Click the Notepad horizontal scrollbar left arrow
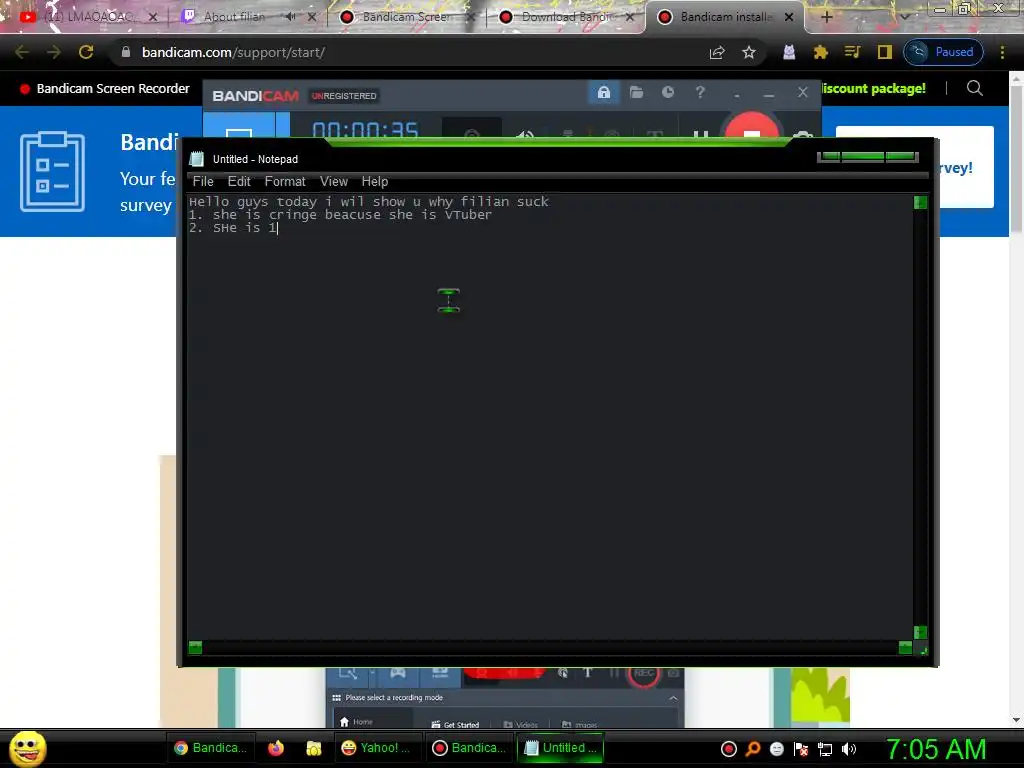The width and height of the screenshot is (1024, 768). [195, 647]
